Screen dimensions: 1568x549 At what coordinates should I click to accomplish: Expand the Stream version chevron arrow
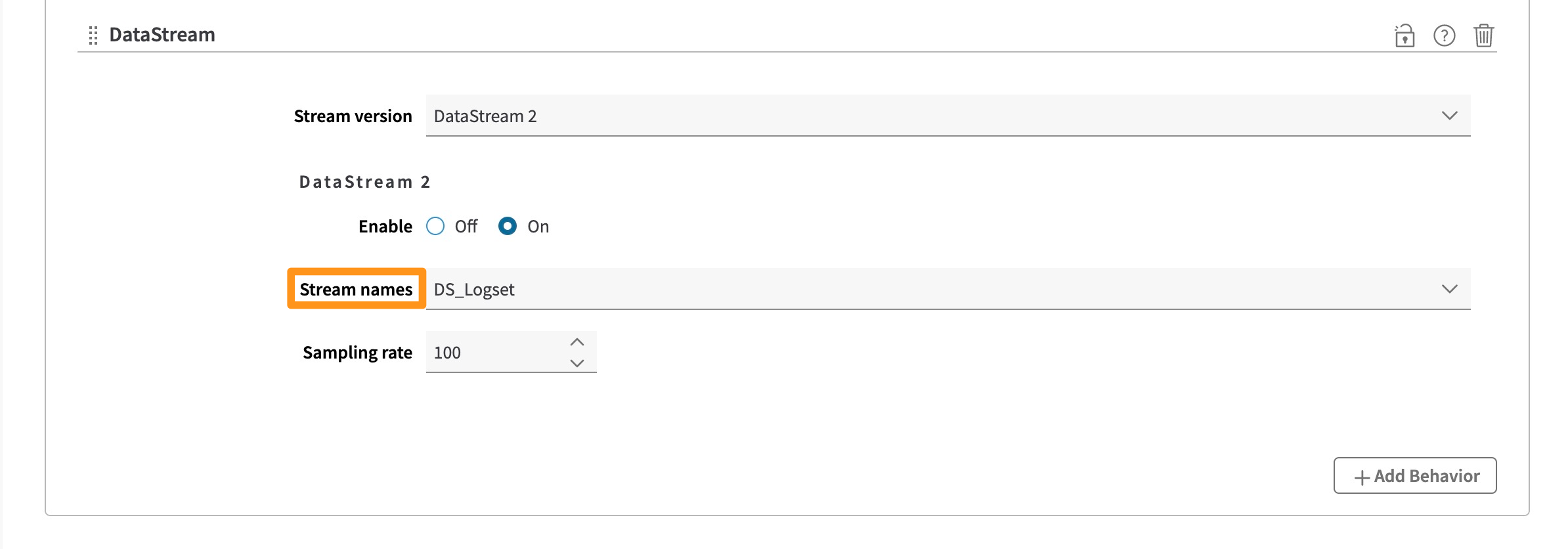pyautogui.click(x=1449, y=116)
